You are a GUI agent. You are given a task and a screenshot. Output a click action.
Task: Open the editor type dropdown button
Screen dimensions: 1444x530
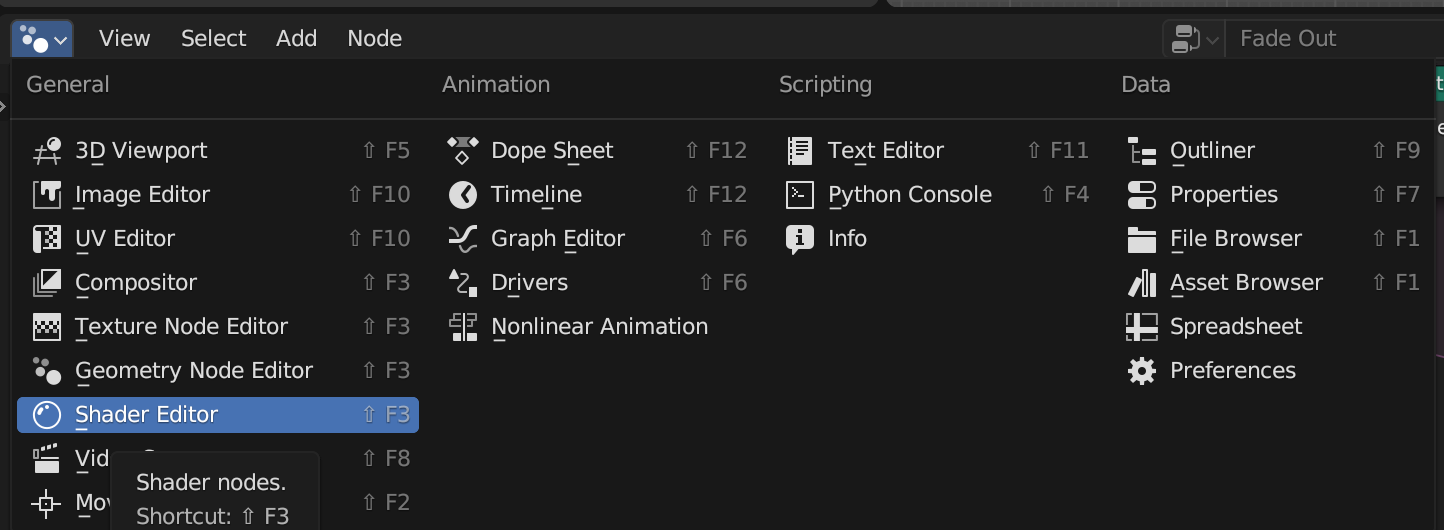[42, 39]
